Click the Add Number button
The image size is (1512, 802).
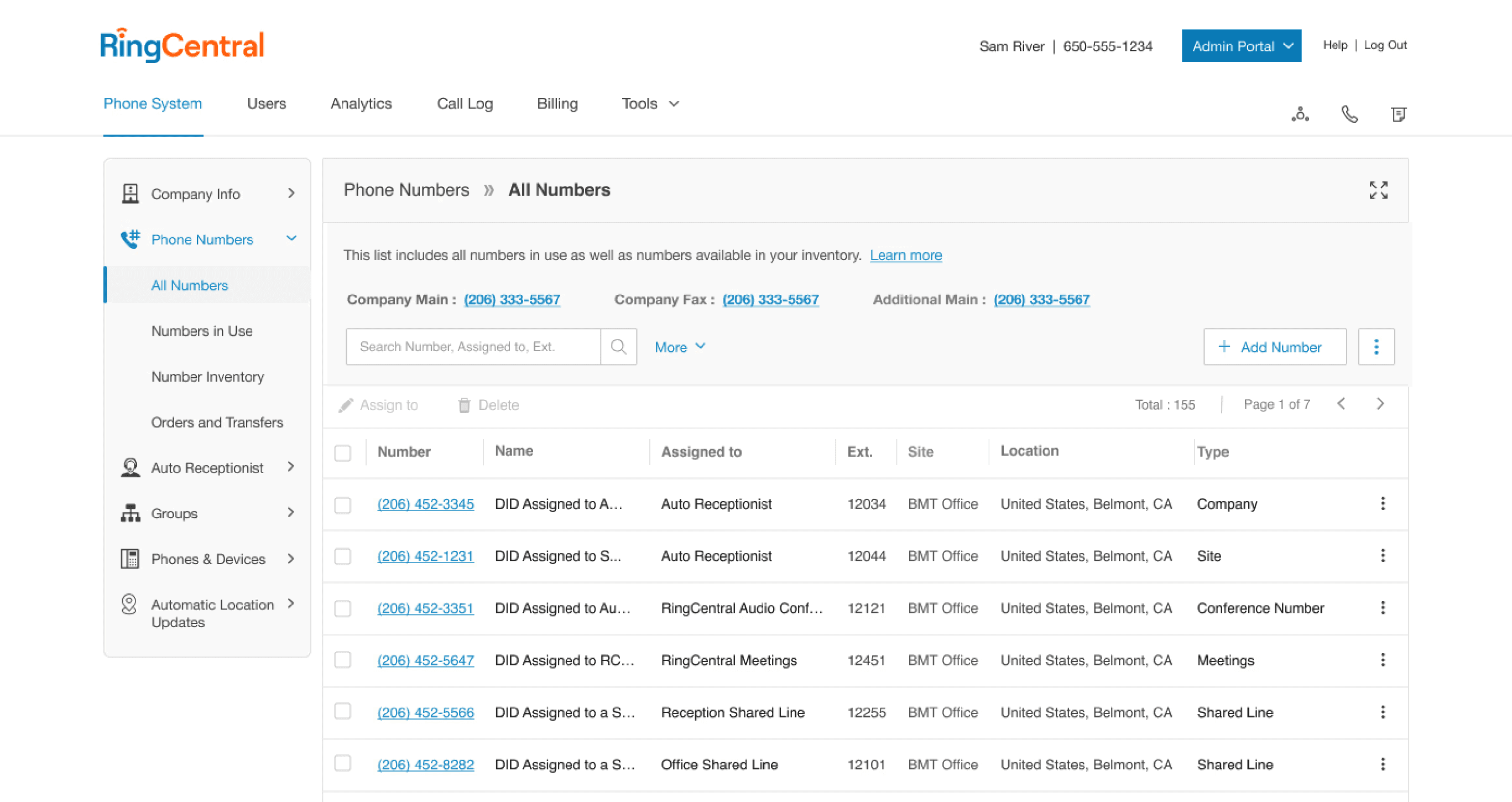click(1274, 346)
